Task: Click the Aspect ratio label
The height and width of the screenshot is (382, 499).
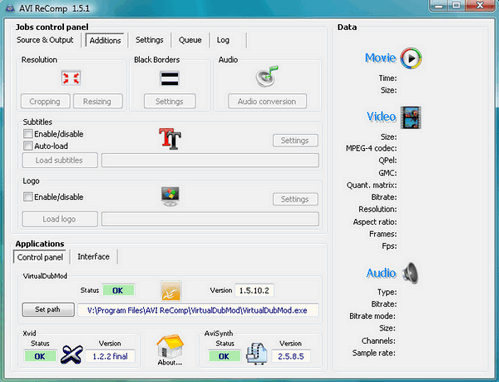Action: [375, 222]
